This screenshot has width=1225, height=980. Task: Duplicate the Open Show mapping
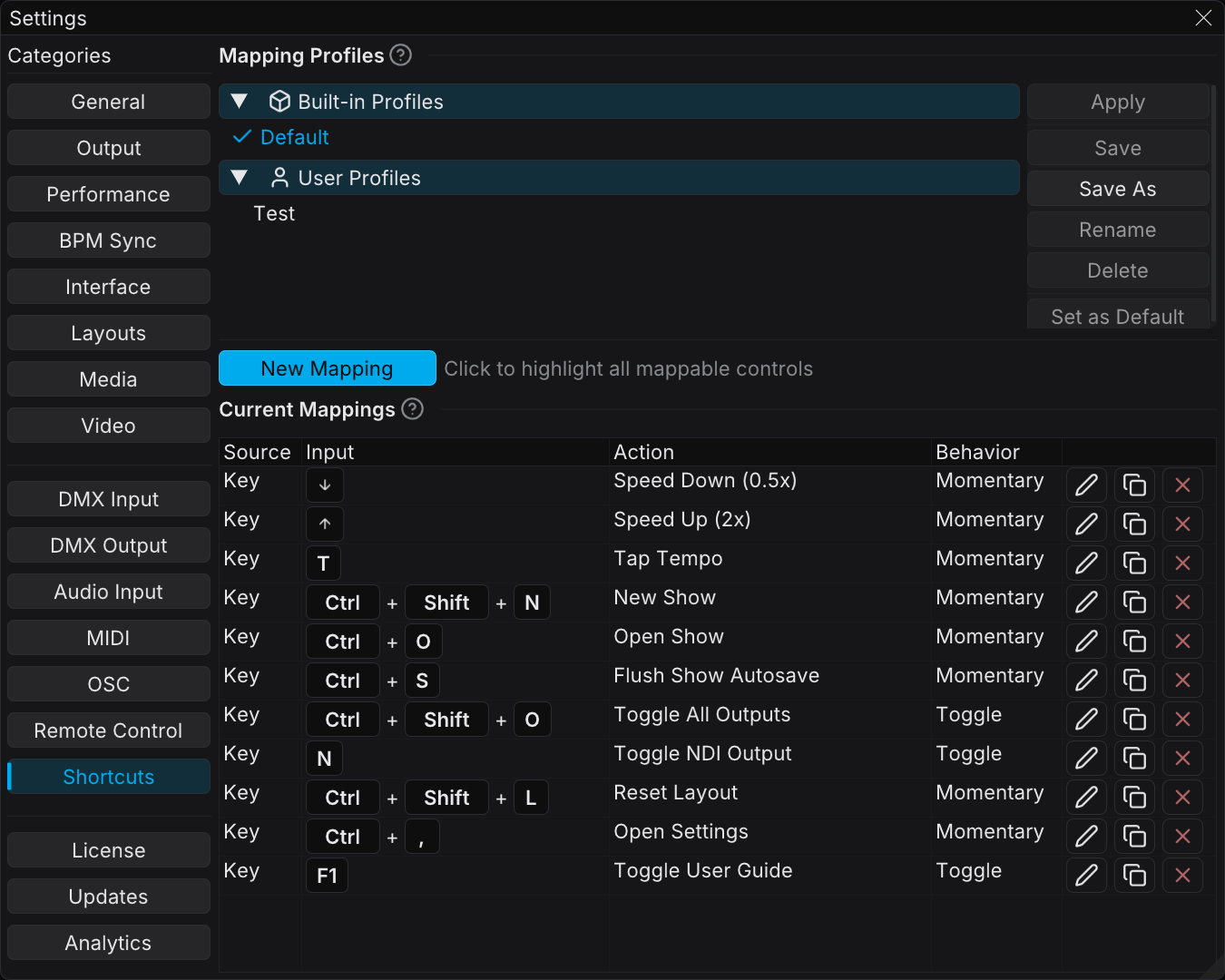tap(1134, 642)
